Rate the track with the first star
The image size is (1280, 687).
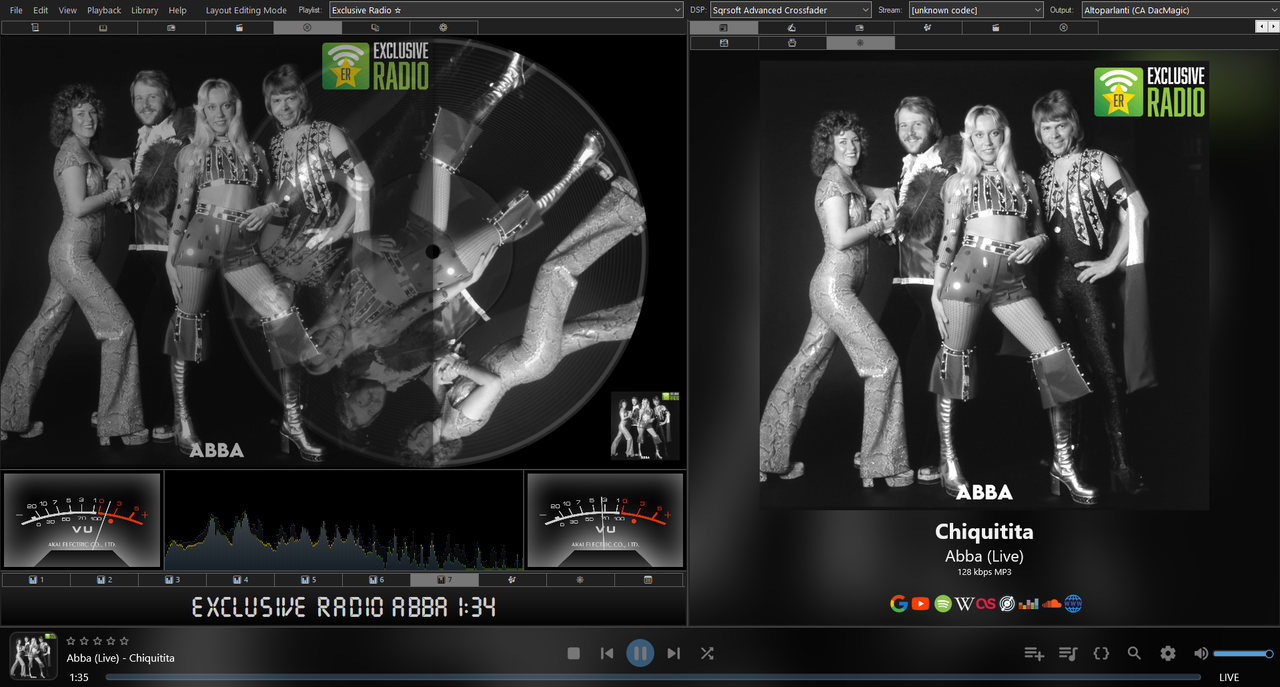[71, 641]
